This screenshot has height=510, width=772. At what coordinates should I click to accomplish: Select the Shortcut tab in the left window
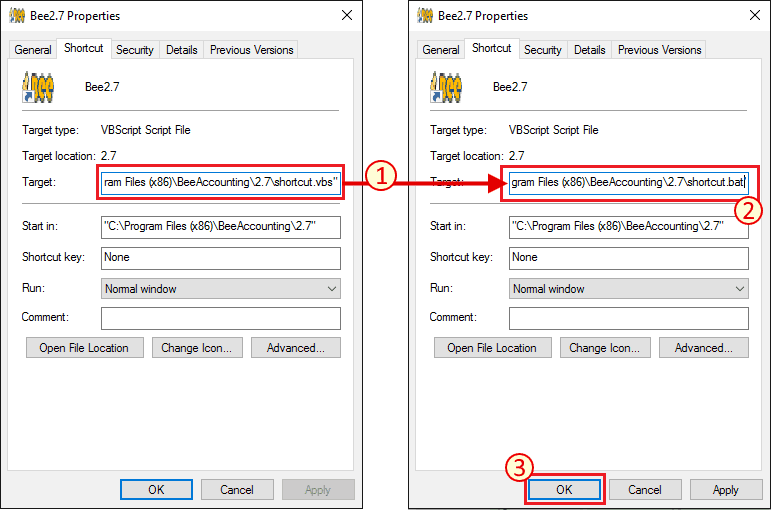point(84,48)
